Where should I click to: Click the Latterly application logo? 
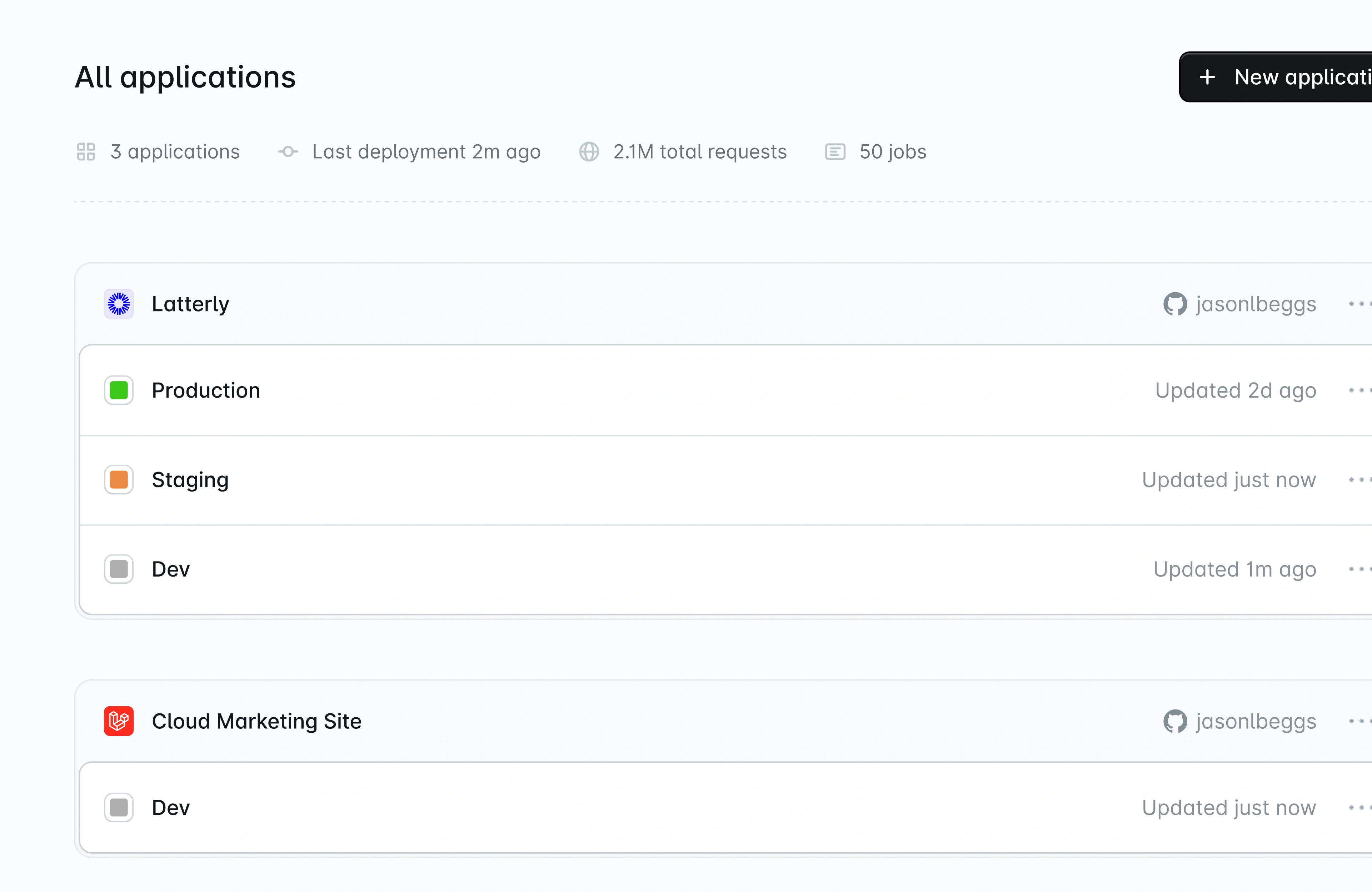119,304
